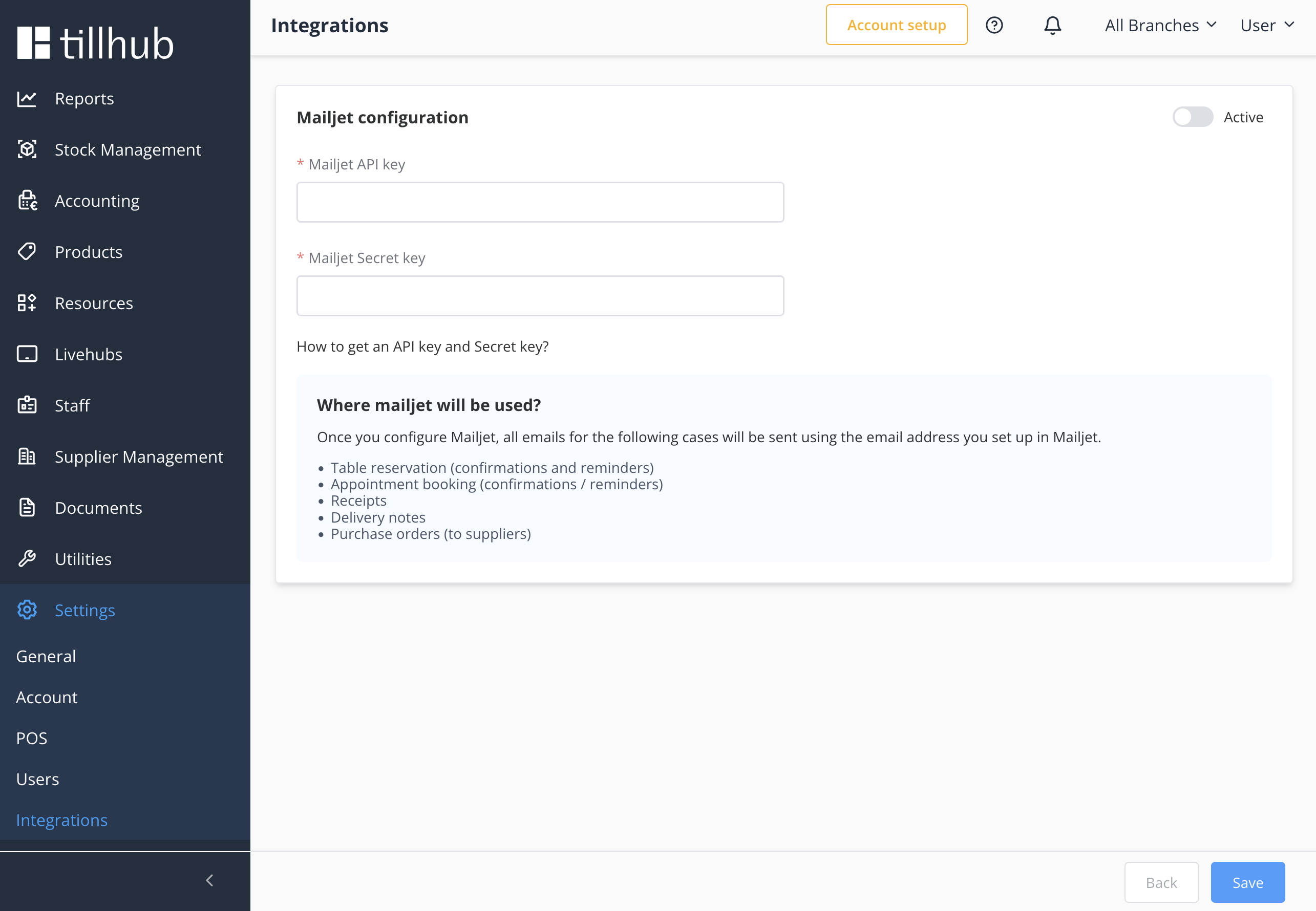Expand the User menu dropdown
The height and width of the screenshot is (911, 1316).
pyautogui.click(x=1266, y=25)
